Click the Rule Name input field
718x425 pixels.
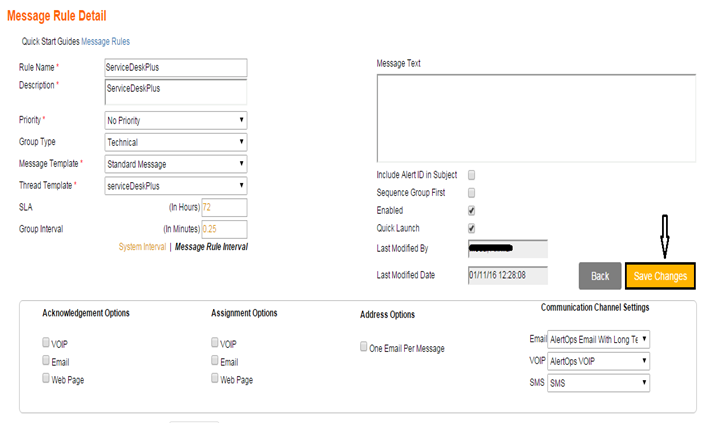[x=175, y=67]
